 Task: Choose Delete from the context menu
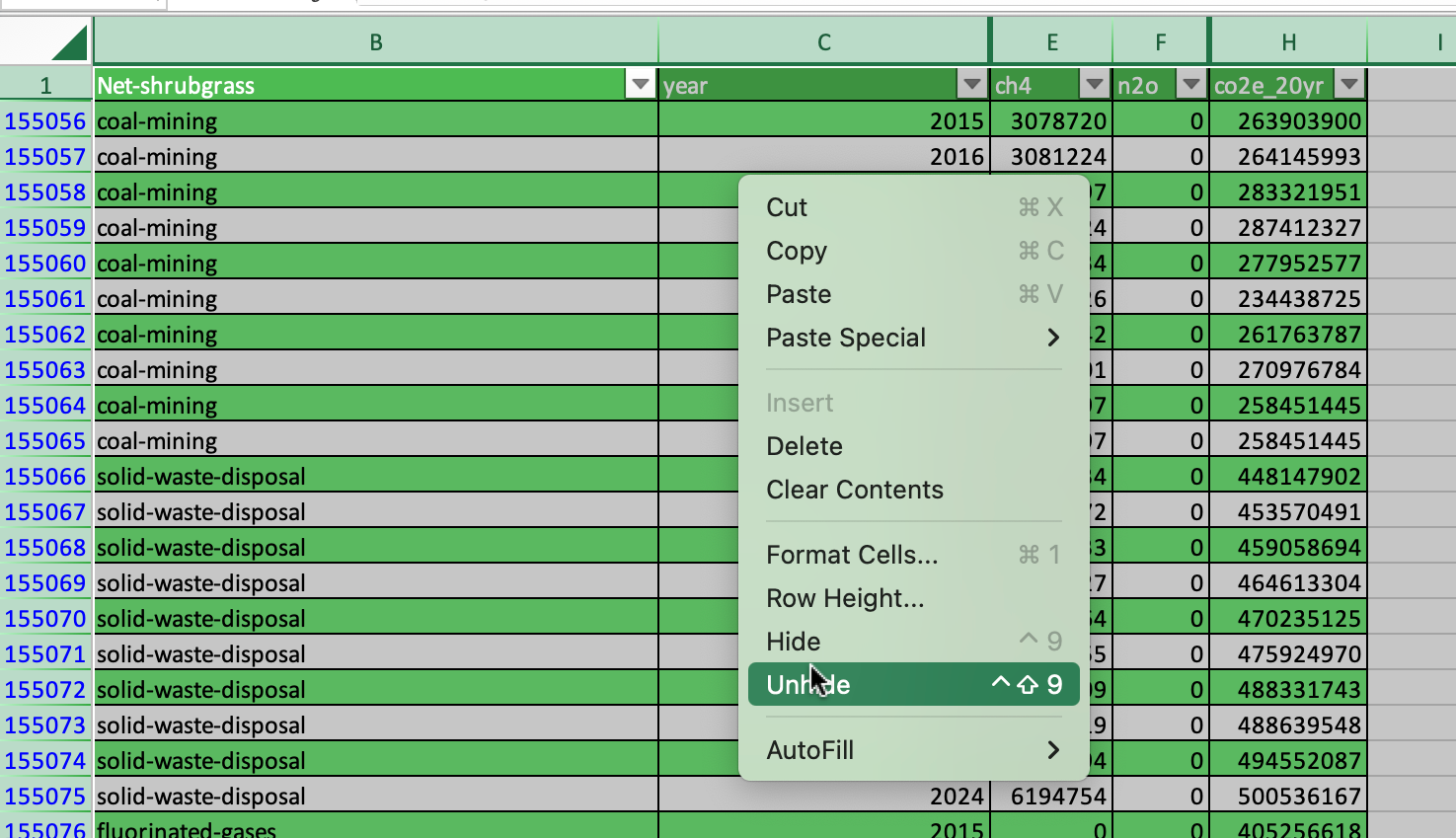click(x=914, y=446)
